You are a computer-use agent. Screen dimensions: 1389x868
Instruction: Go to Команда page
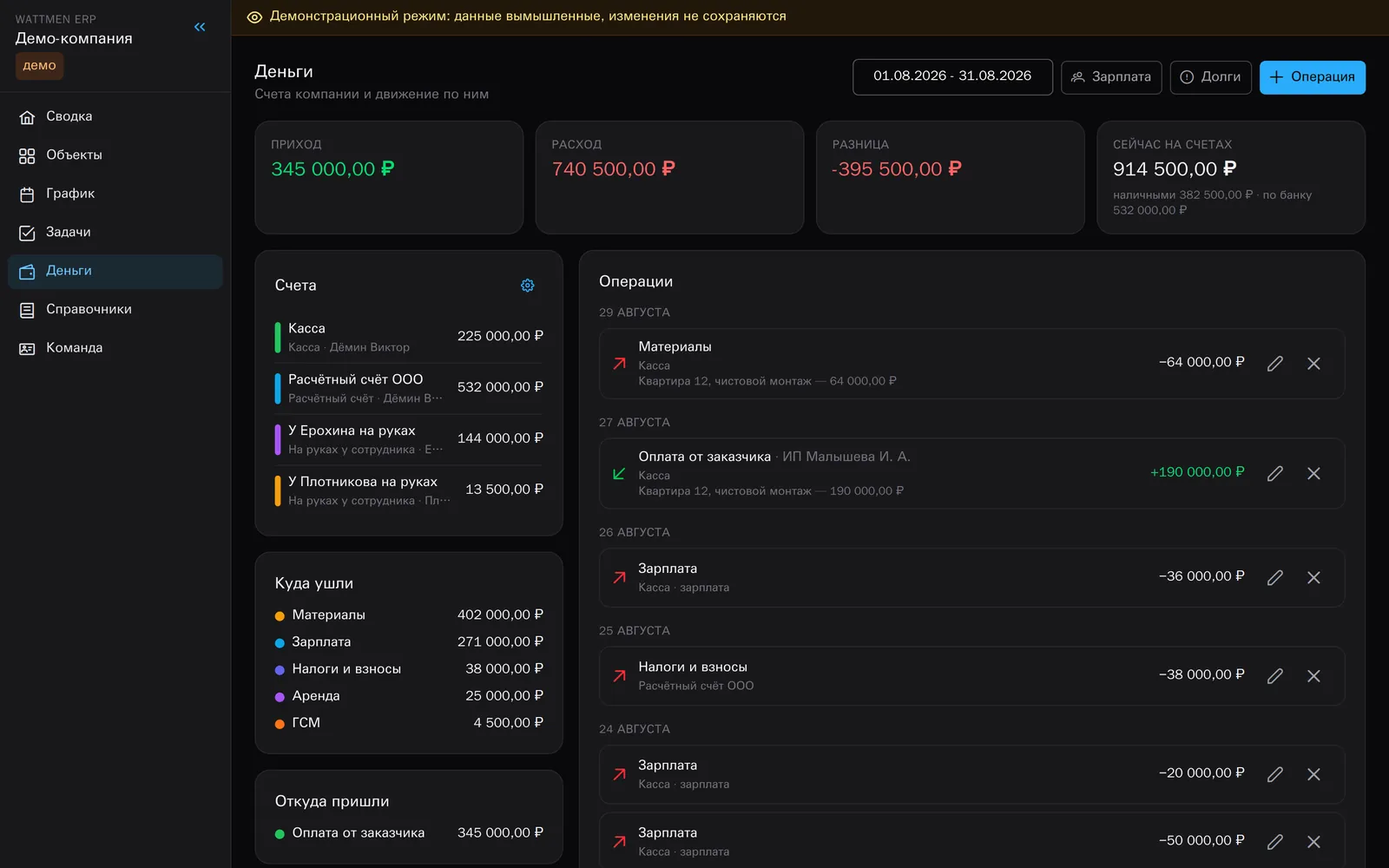tap(115, 348)
